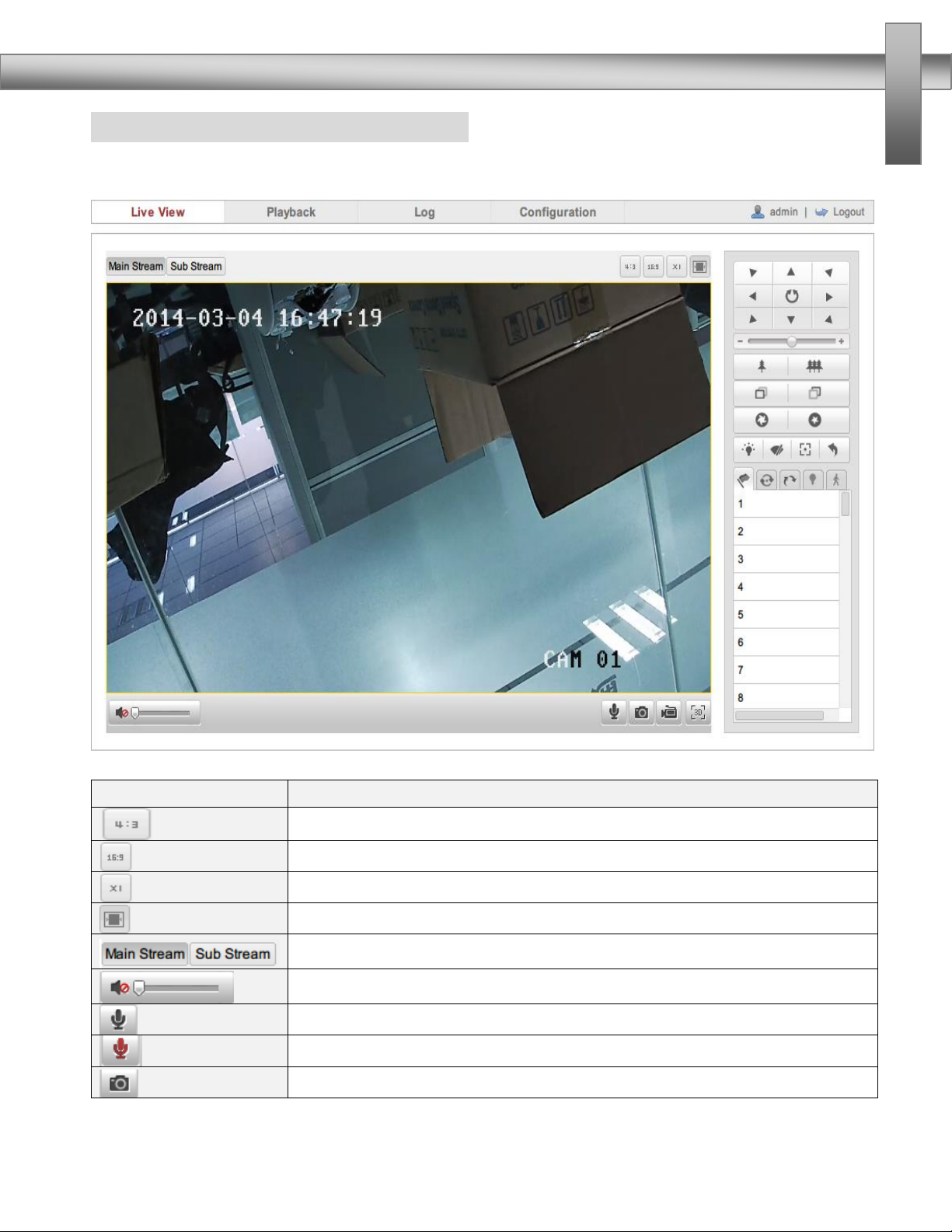Click the plus end of PTZ speed slider
Viewport: 952px width, 1232px height.
[841, 341]
